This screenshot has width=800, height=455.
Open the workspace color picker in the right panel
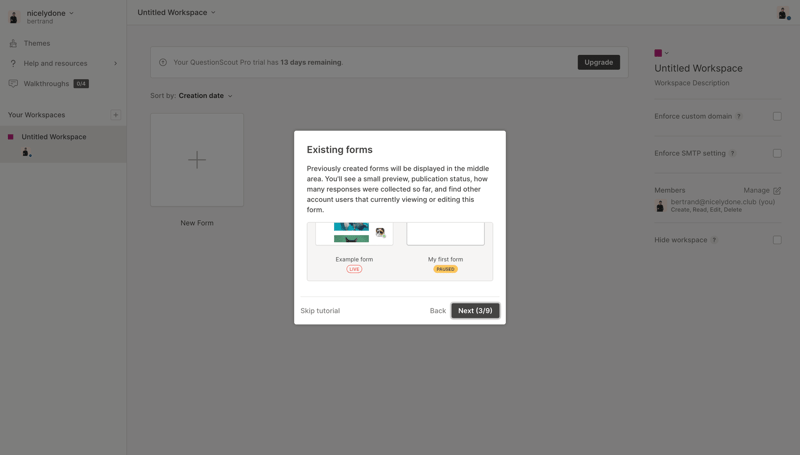pyautogui.click(x=658, y=53)
